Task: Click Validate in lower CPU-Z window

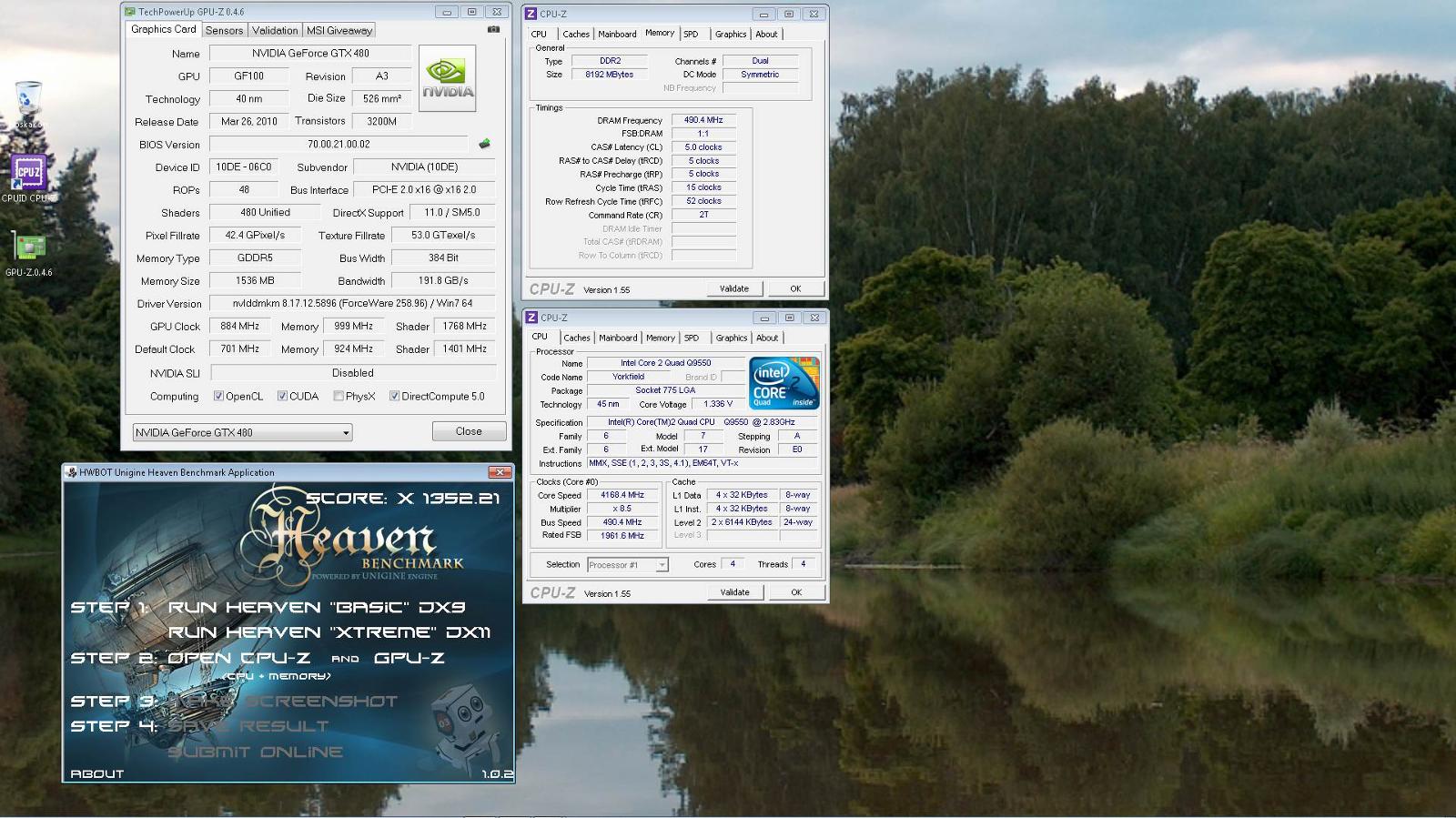Action: [735, 592]
